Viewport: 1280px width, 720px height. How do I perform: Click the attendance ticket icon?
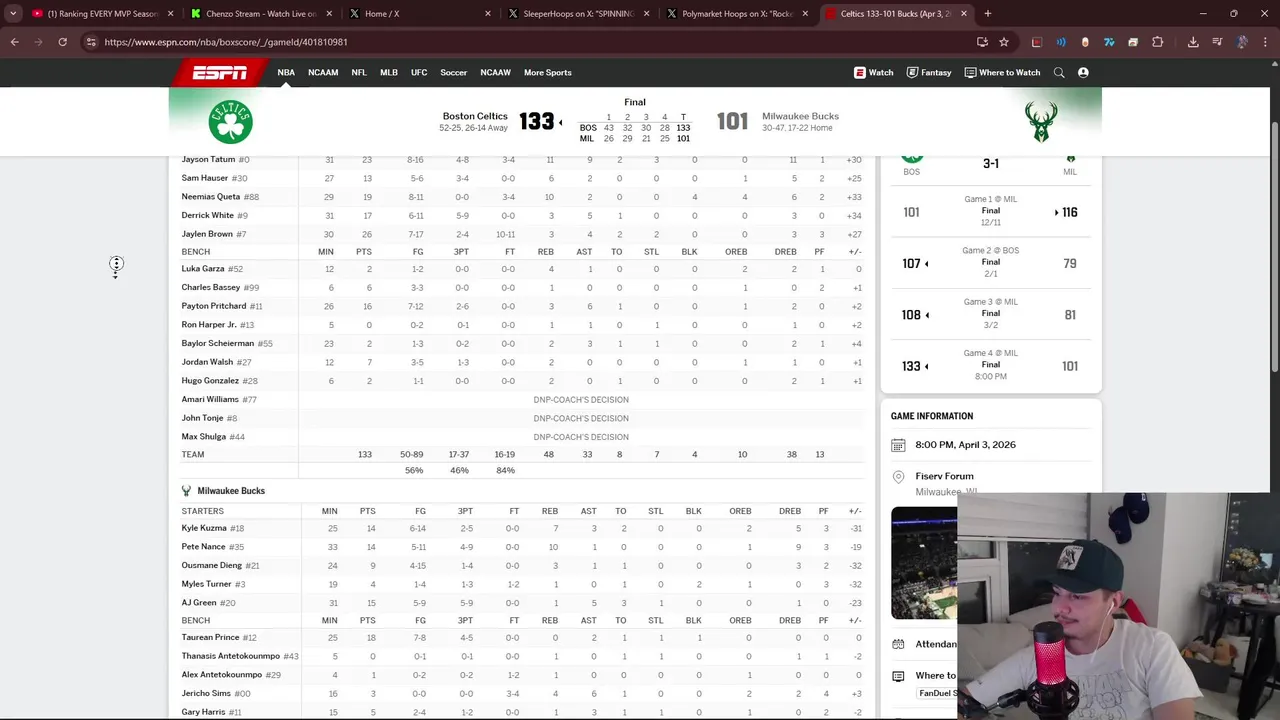point(898,644)
